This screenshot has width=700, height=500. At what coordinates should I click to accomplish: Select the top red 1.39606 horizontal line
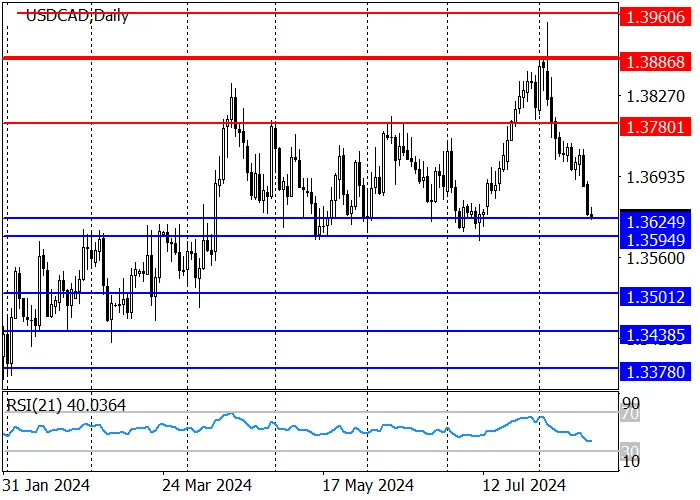[x=317, y=13]
